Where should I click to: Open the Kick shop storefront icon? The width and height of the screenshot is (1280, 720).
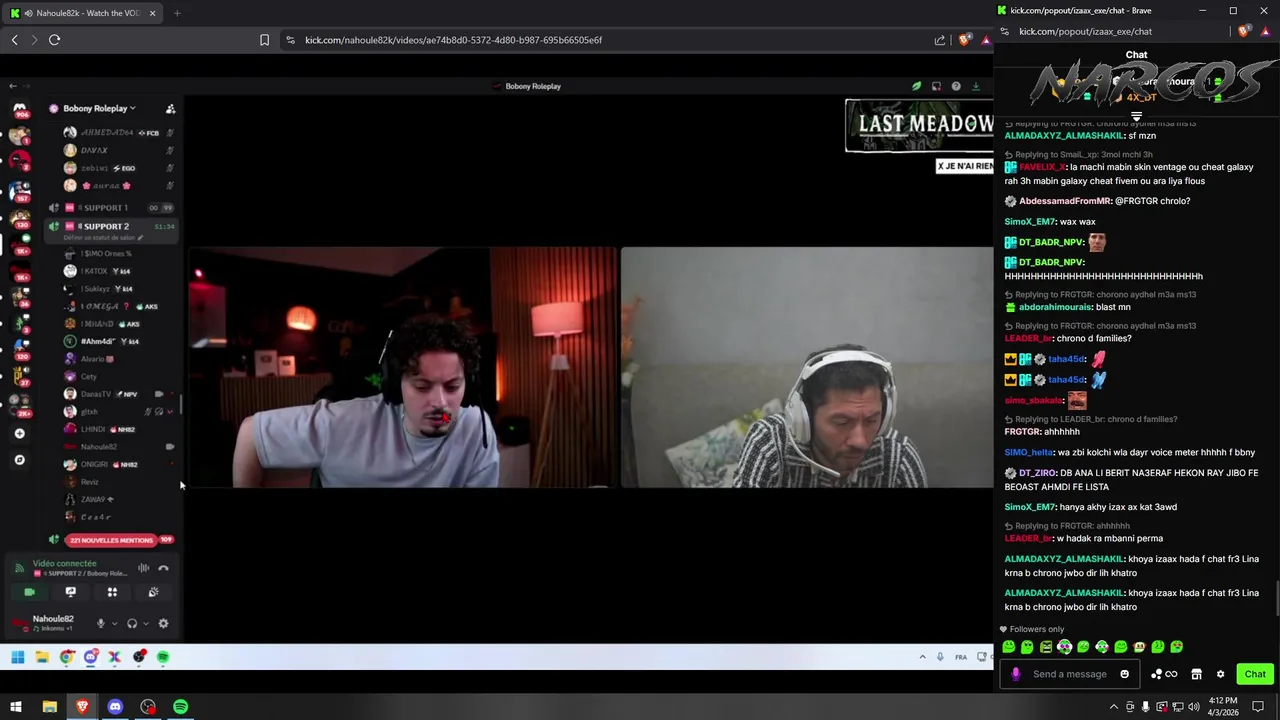(1196, 674)
